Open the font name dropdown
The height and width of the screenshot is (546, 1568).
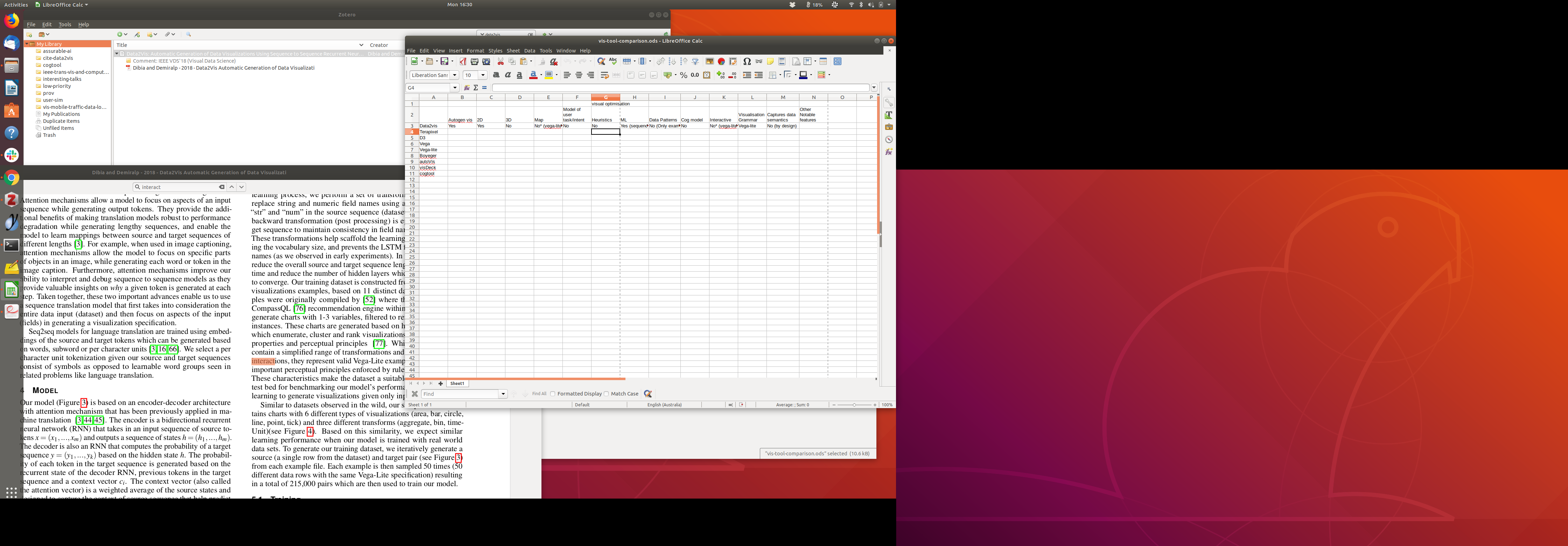tap(454, 75)
